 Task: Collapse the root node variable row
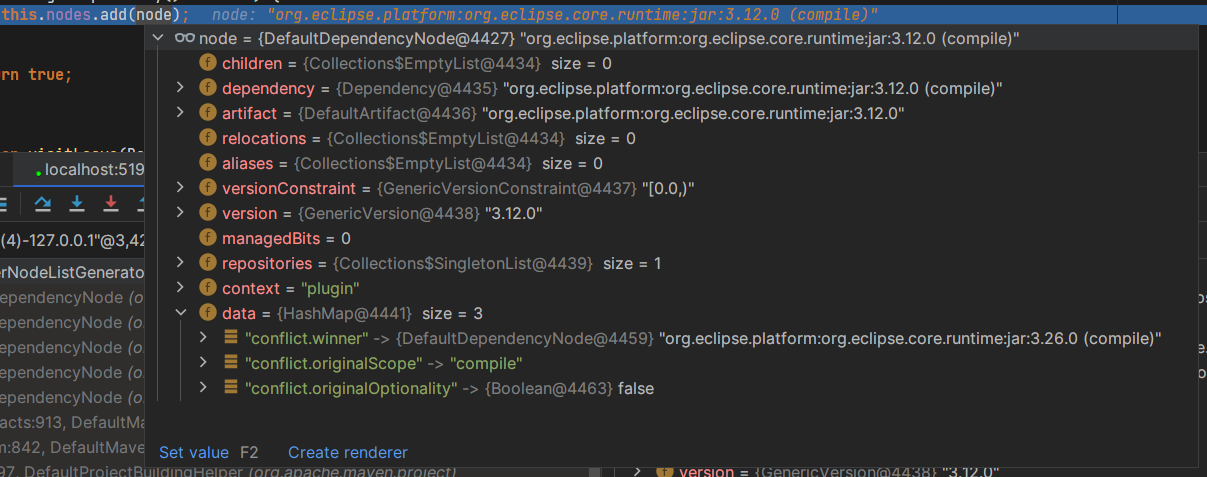tap(157, 38)
